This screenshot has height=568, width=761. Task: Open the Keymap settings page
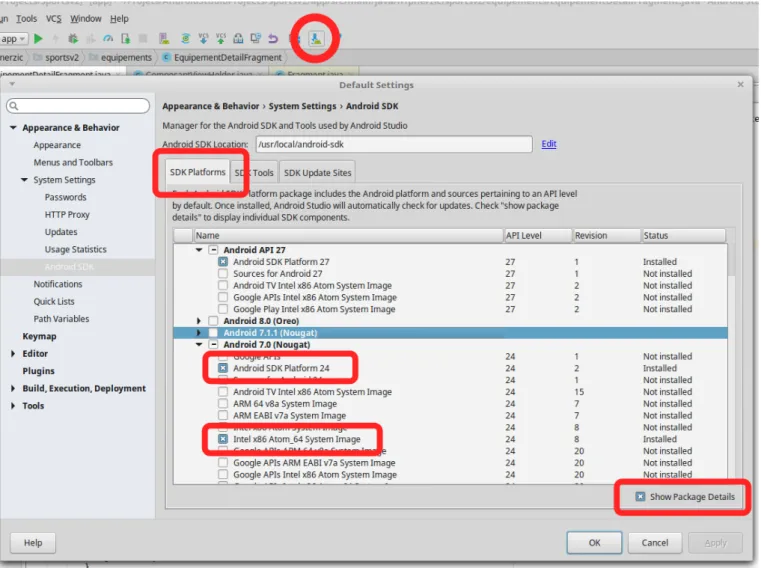pos(39,336)
